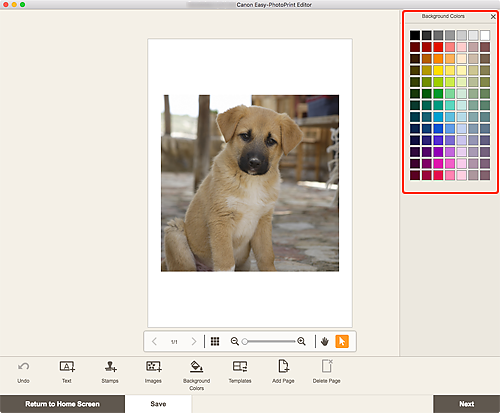Image resolution: width=500 pixels, height=413 pixels.
Task: Open the Stamps tool
Action: (x=110, y=367)
